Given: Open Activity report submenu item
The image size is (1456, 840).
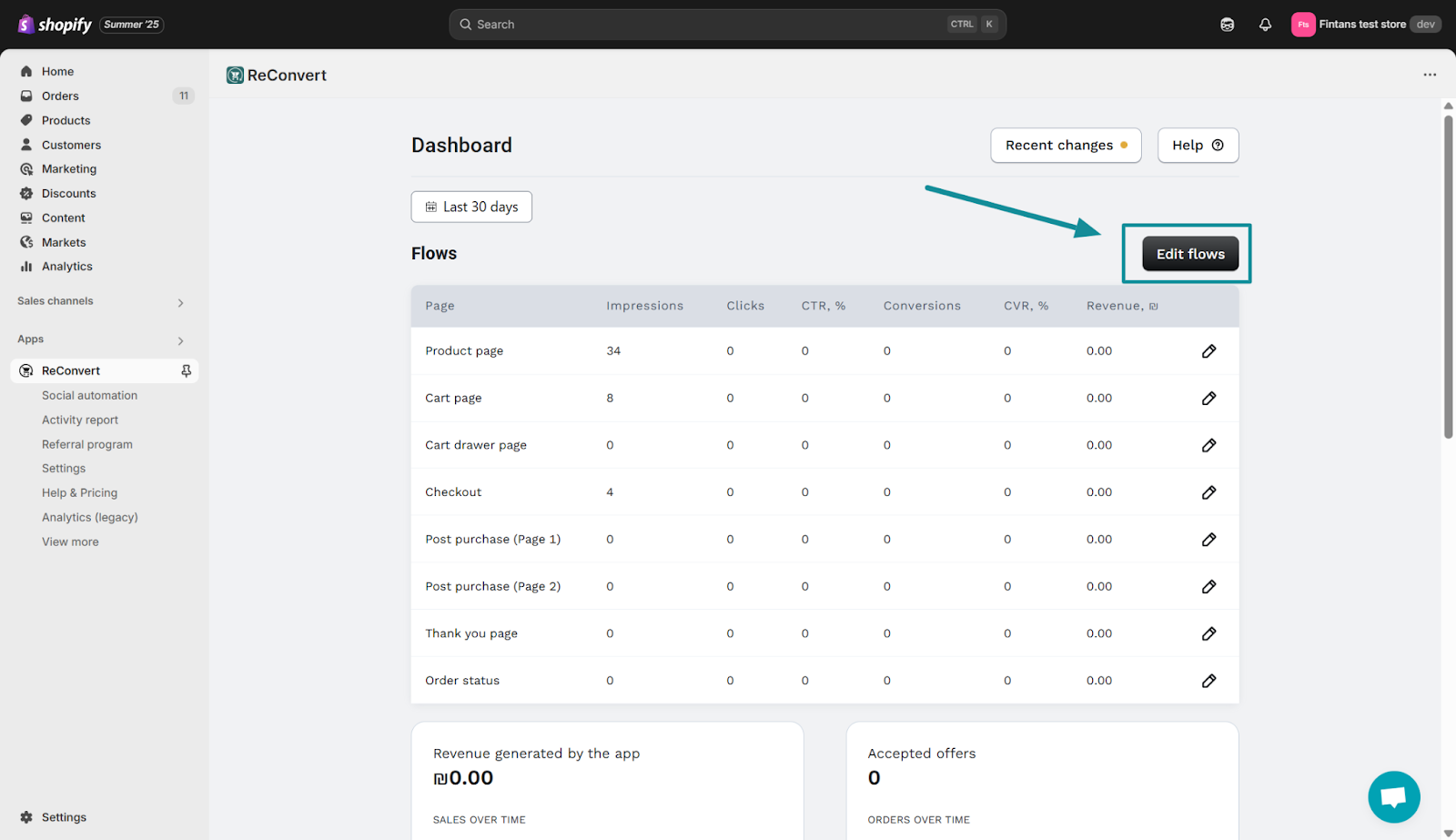Looking at the screenshot, I should (x=80, y=420).
